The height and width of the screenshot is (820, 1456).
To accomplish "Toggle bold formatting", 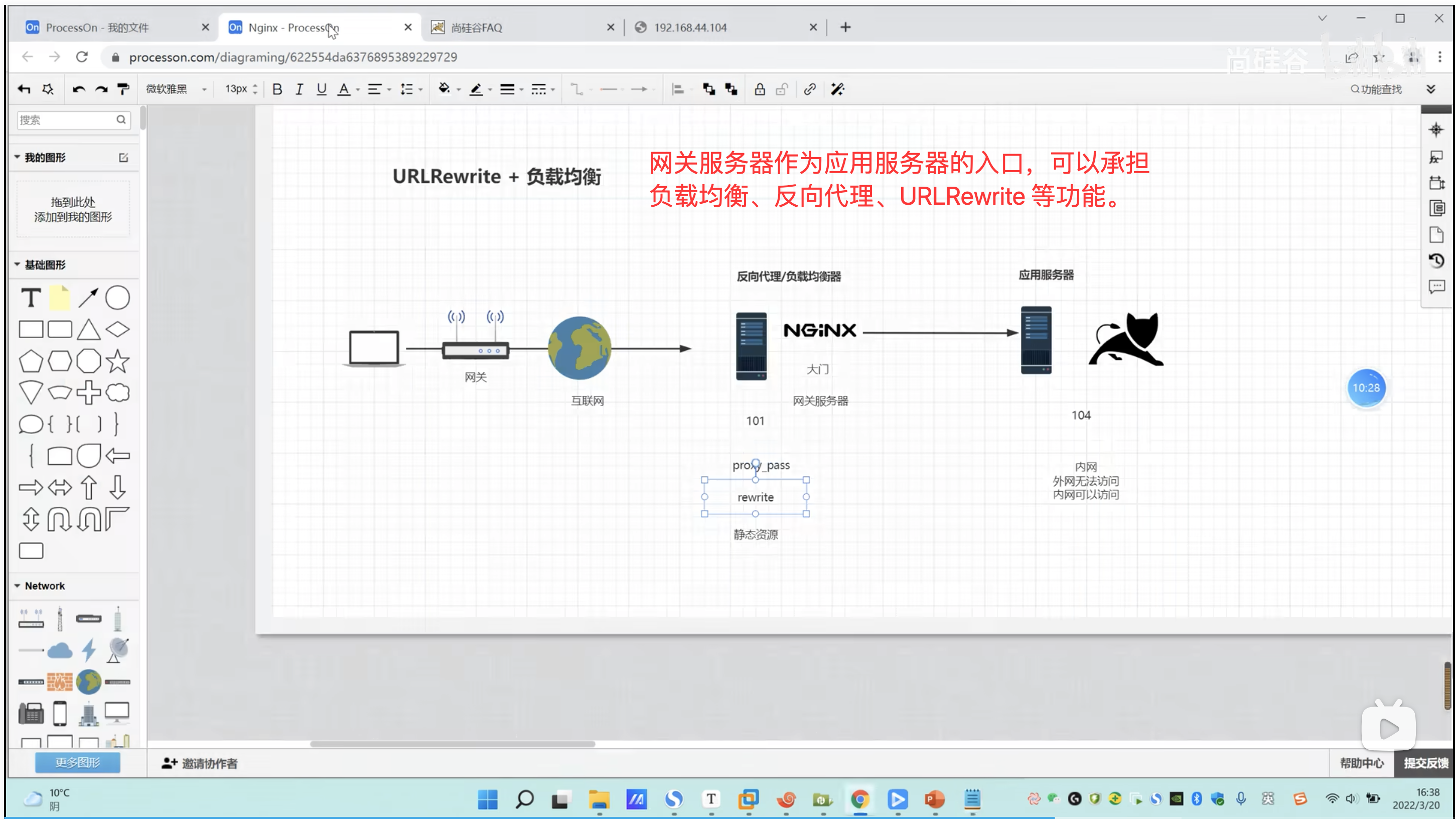I will (x=277, y=89).
